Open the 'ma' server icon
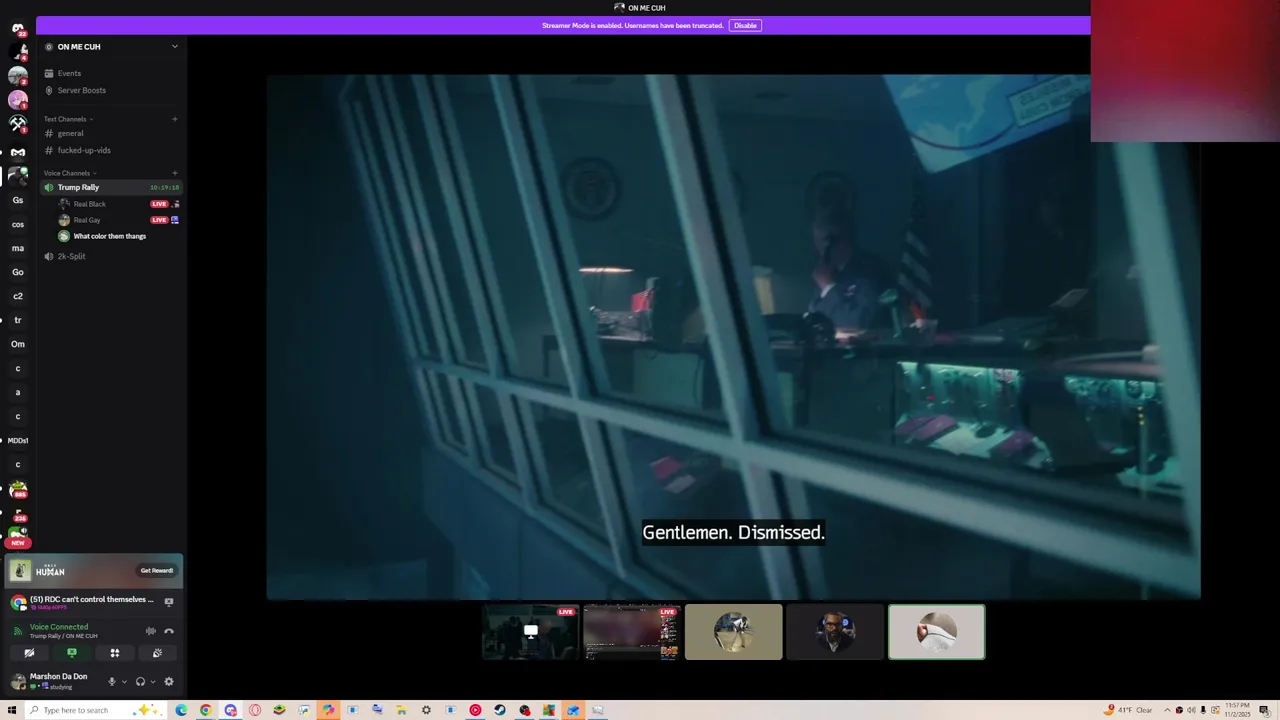Viewport: 1280px width, 720px height. (18, 248)
